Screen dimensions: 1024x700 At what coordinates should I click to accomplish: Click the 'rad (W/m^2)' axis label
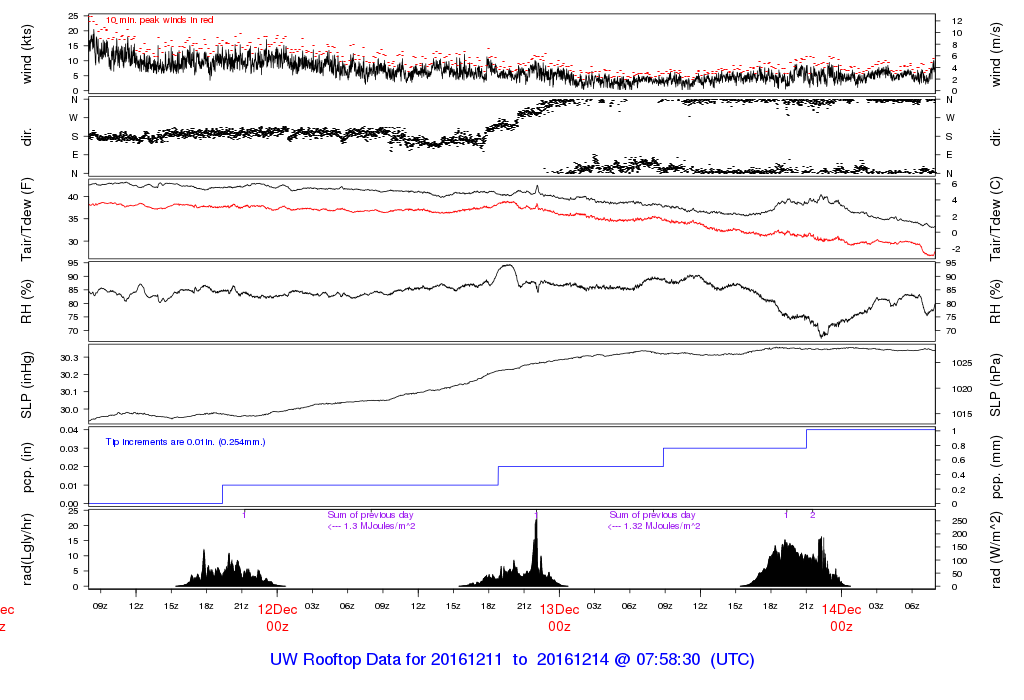[x=995, y=550]
